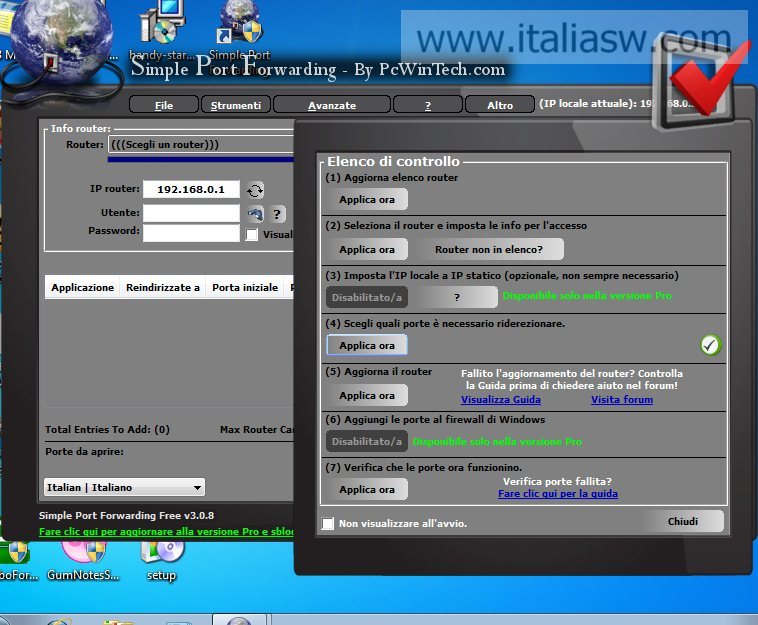Click the Router non in elenco? button
Screen dimensions: 758x625
[x=488, y=249]
